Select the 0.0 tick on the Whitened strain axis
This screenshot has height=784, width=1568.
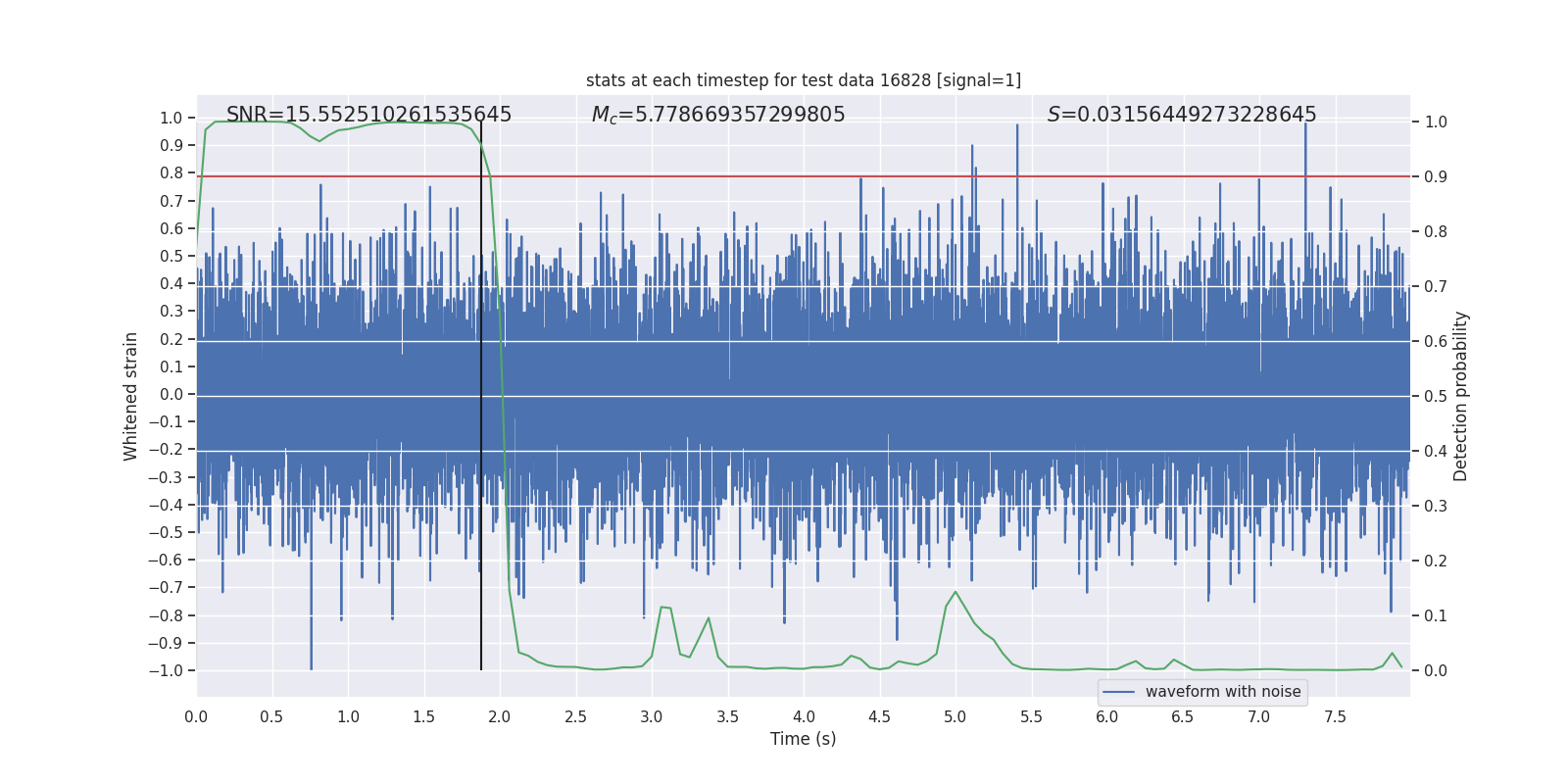pos(171,394)
